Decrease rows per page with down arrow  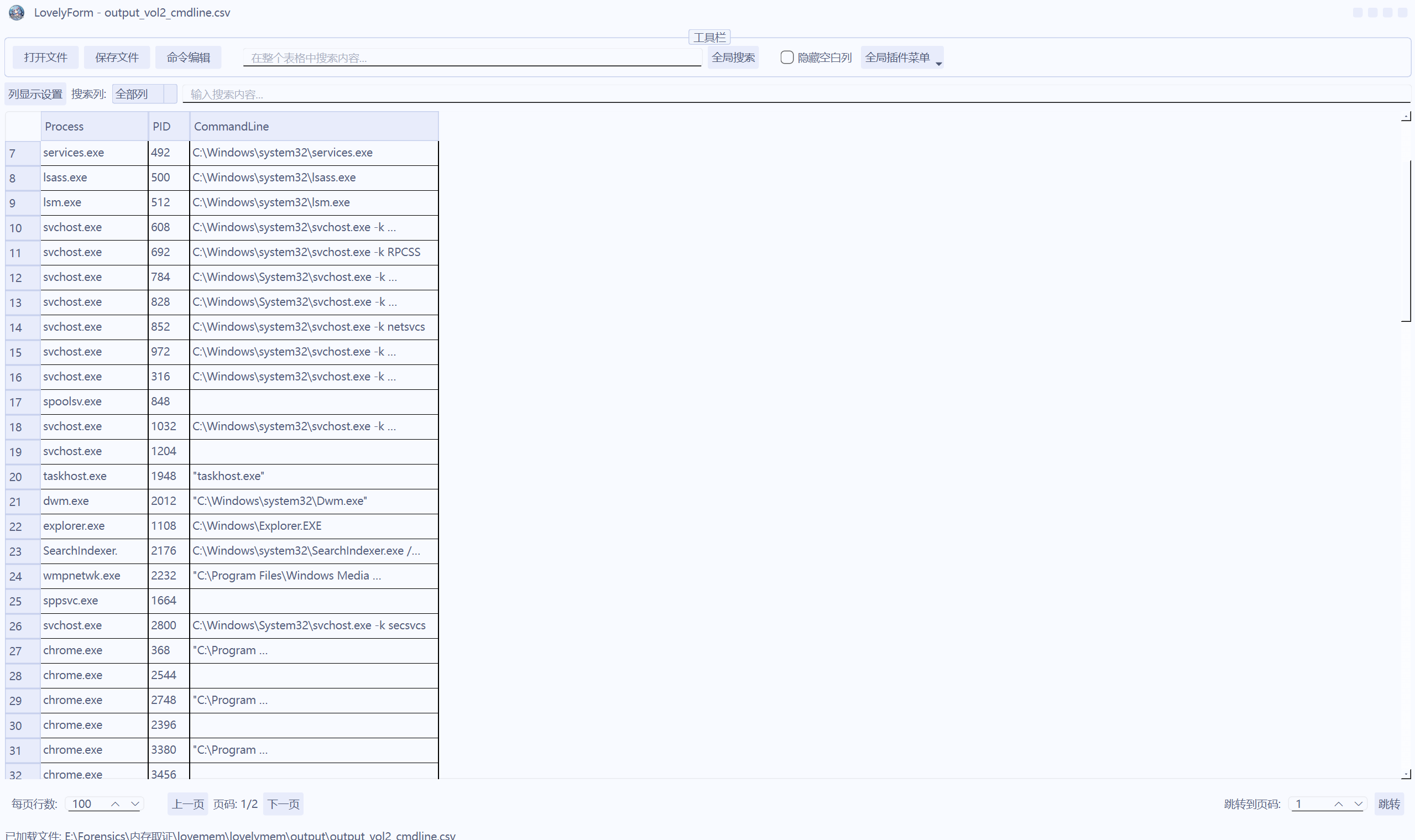coord(135,805)
